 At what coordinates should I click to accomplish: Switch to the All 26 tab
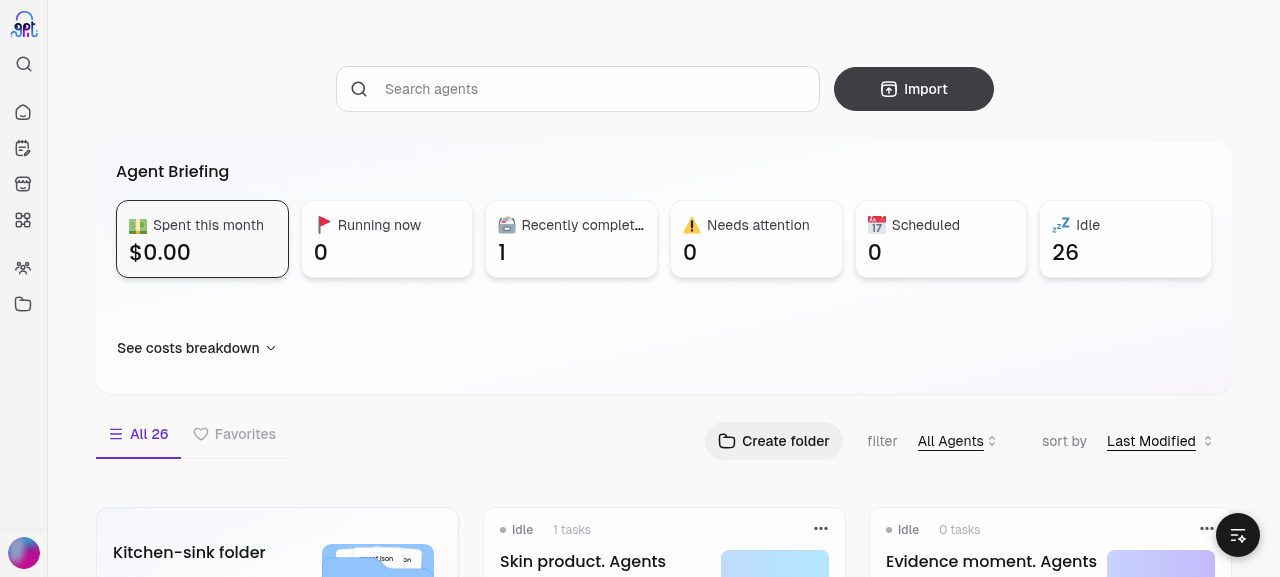pos(139,434)
